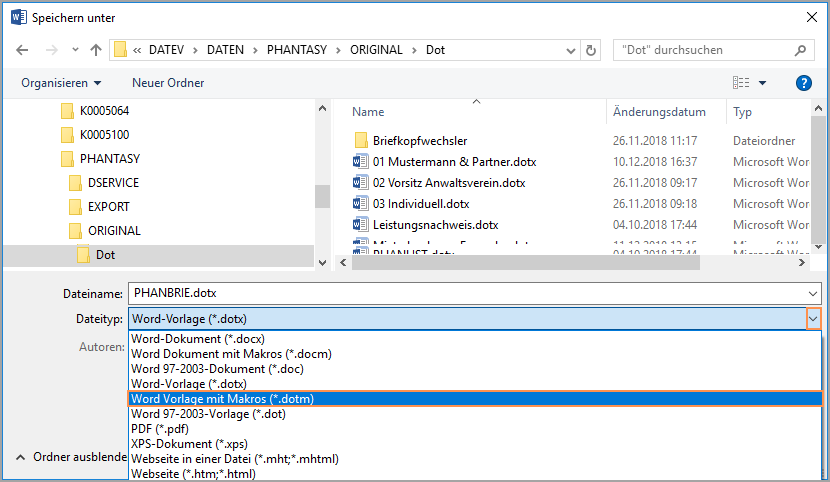830x482 pixels.
Task: Select file 02 Vorsitz Anwaltsverein.dotx
Action: pyautogui.click(x=448, y=183)
